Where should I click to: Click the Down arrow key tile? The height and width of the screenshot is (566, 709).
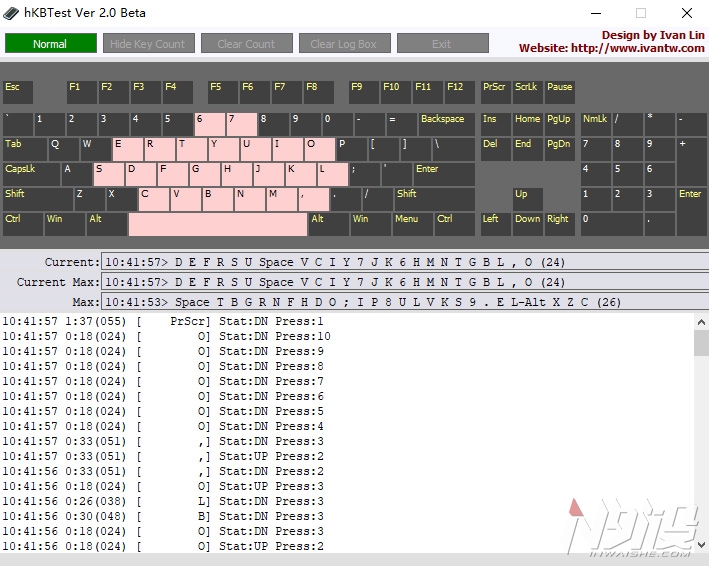tap(528, 224)
